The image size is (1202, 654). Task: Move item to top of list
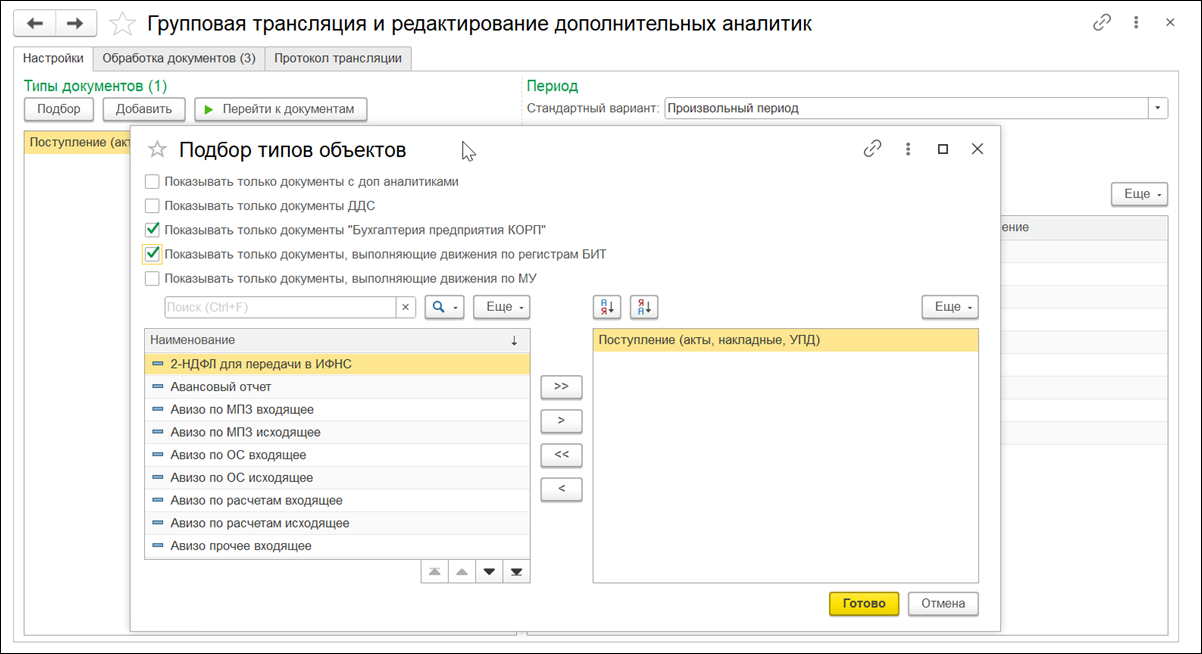[434, 571]
